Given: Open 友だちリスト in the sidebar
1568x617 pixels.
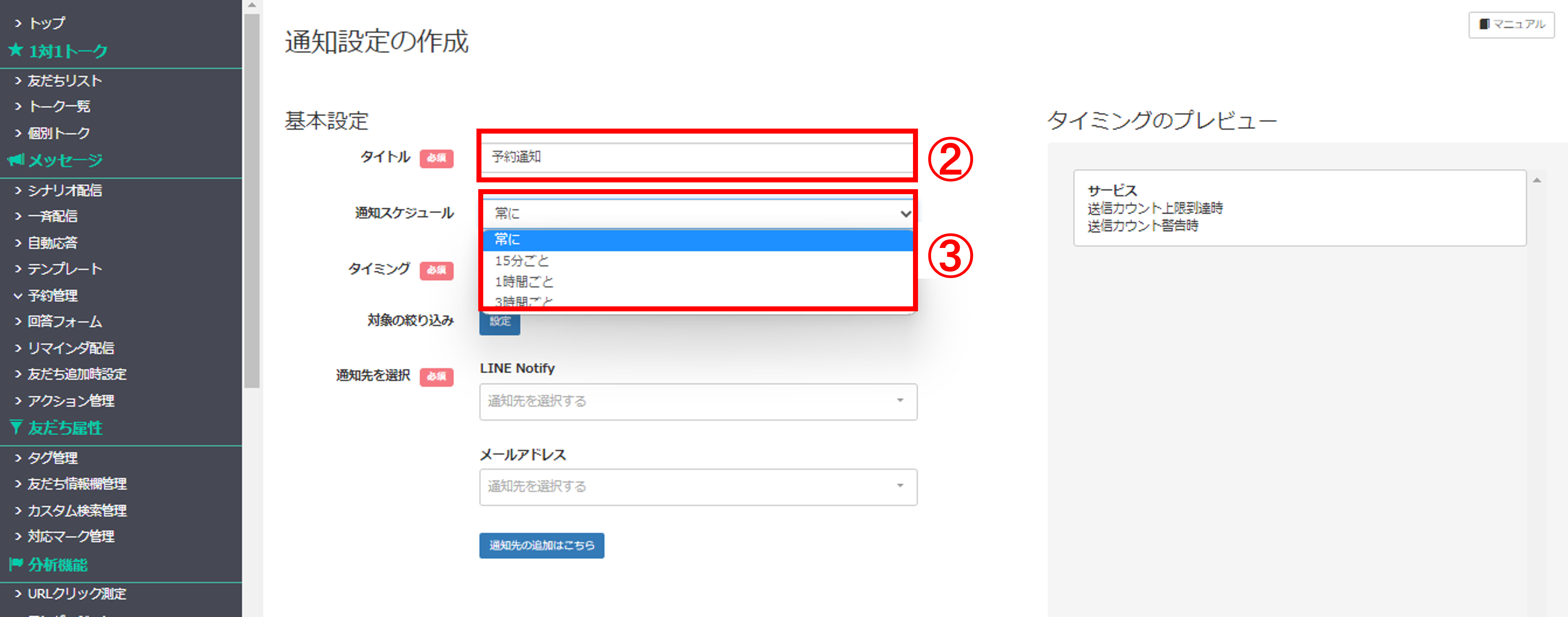Looking at the screenshot, I should click(x=65, y=80).
